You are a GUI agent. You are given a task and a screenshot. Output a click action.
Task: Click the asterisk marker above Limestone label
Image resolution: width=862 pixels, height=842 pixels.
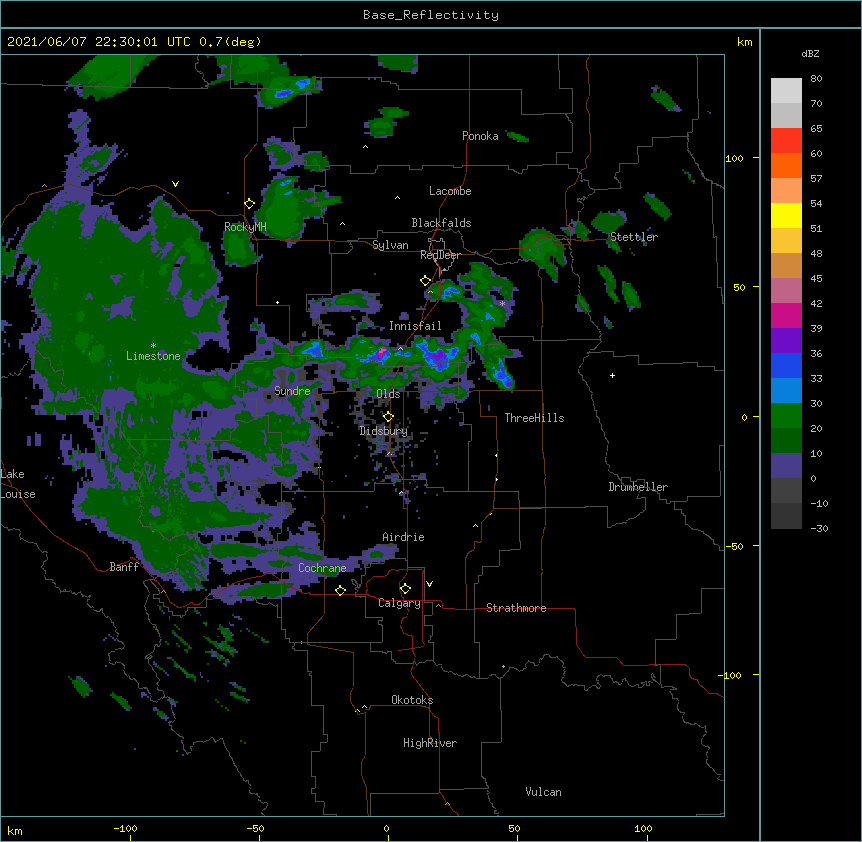tap(153, 346)
